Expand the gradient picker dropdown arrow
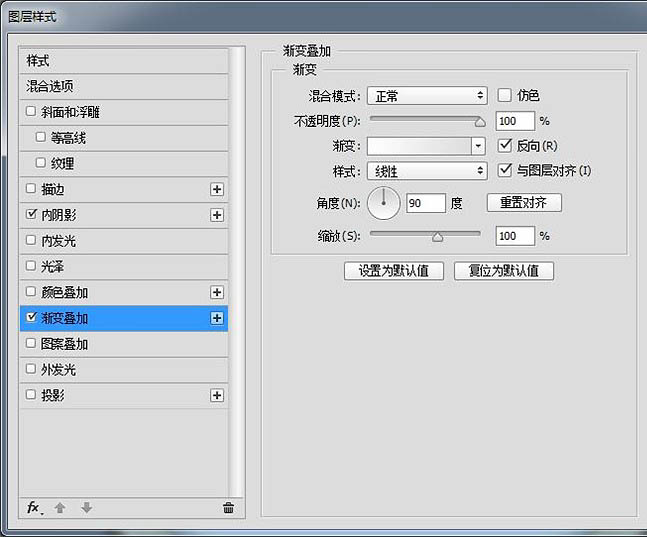 (x=478, y=146)
